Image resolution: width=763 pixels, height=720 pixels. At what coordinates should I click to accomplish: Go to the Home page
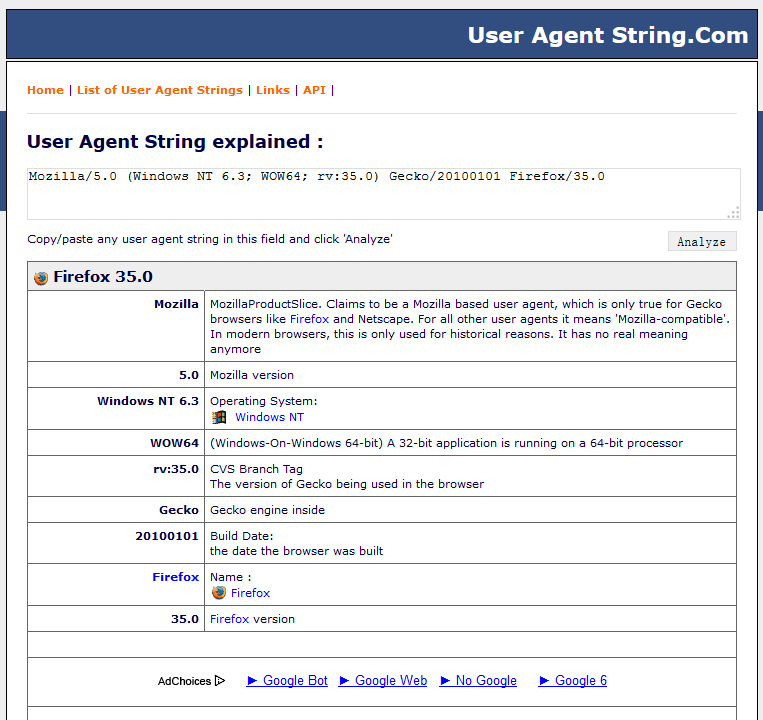point(45,90)
